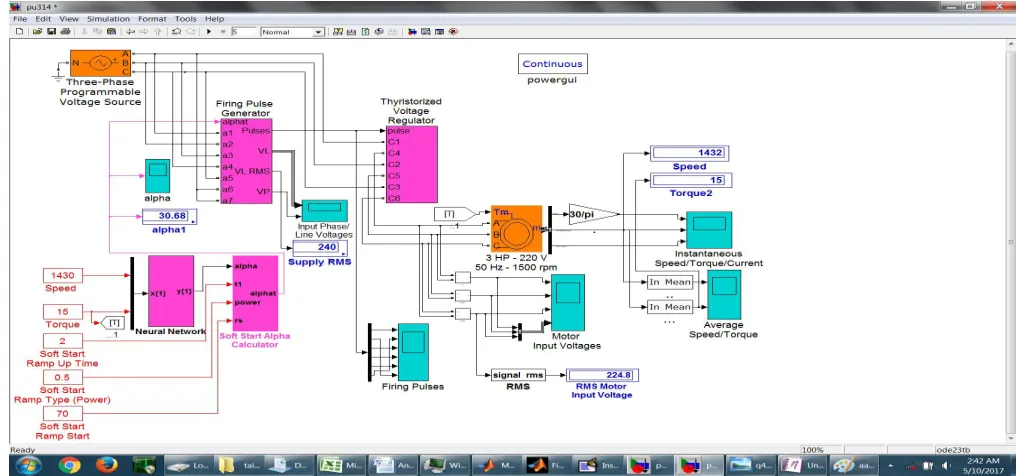Open the alpha scope block

(157, 175)
